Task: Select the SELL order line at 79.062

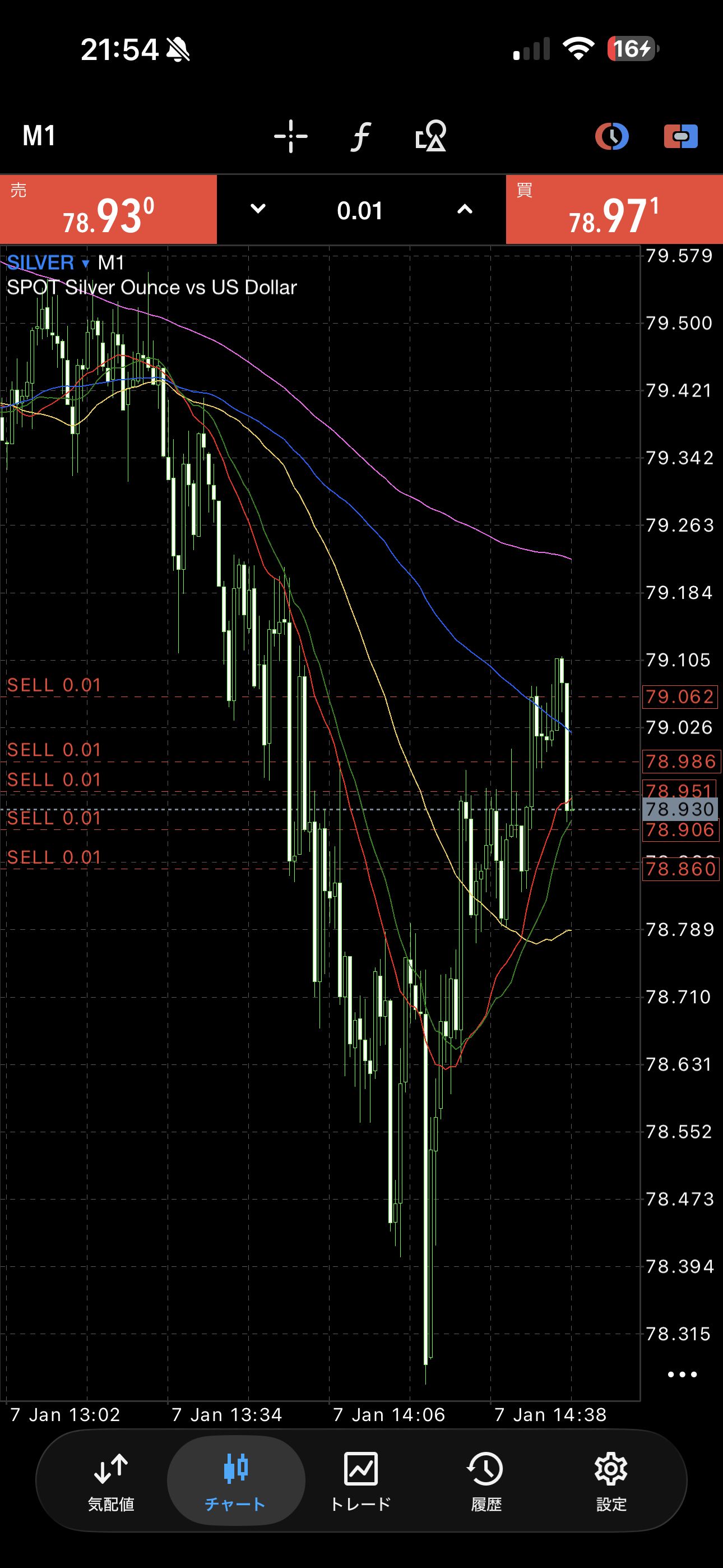Action: (x=54, y=686)
